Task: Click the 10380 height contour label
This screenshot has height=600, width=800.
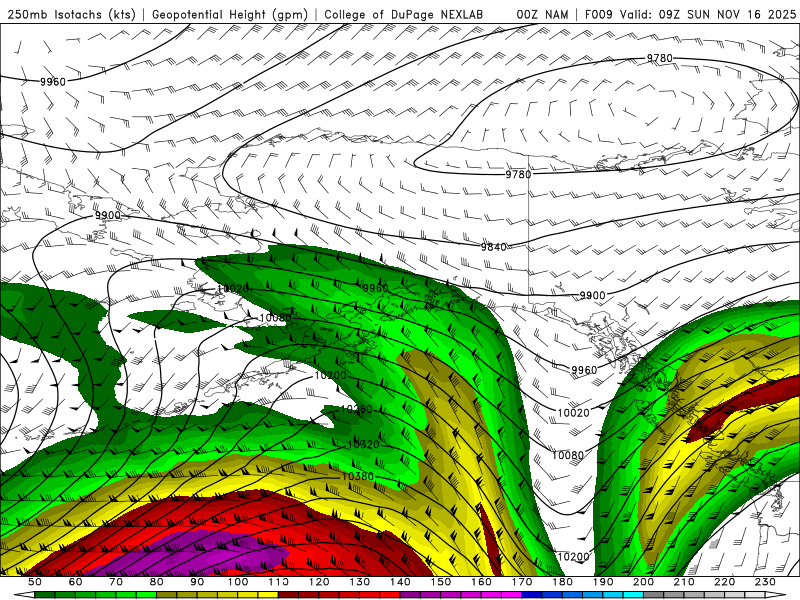Action: click(x=358, y=476)
